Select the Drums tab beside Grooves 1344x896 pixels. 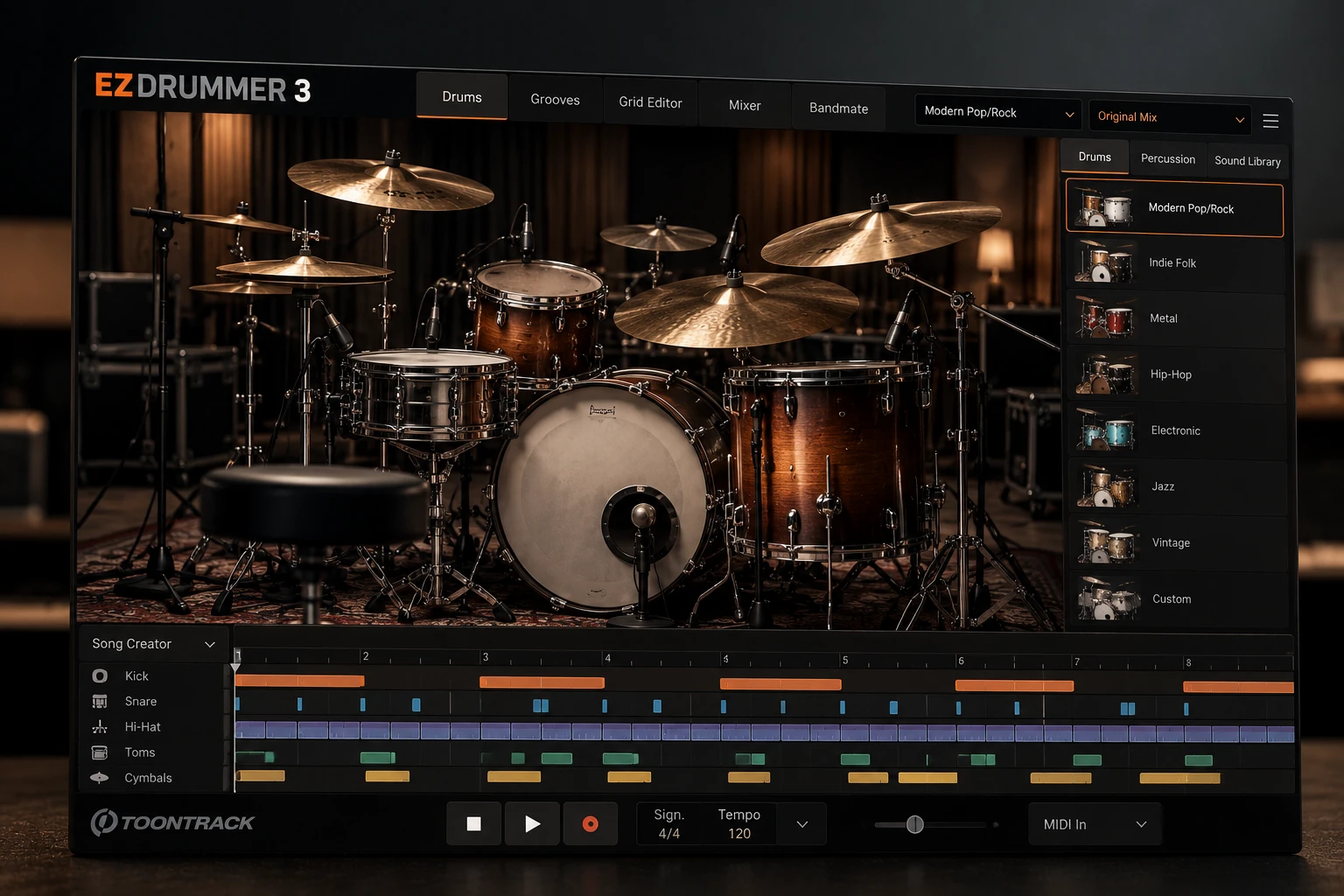click(x=462, y=96)
